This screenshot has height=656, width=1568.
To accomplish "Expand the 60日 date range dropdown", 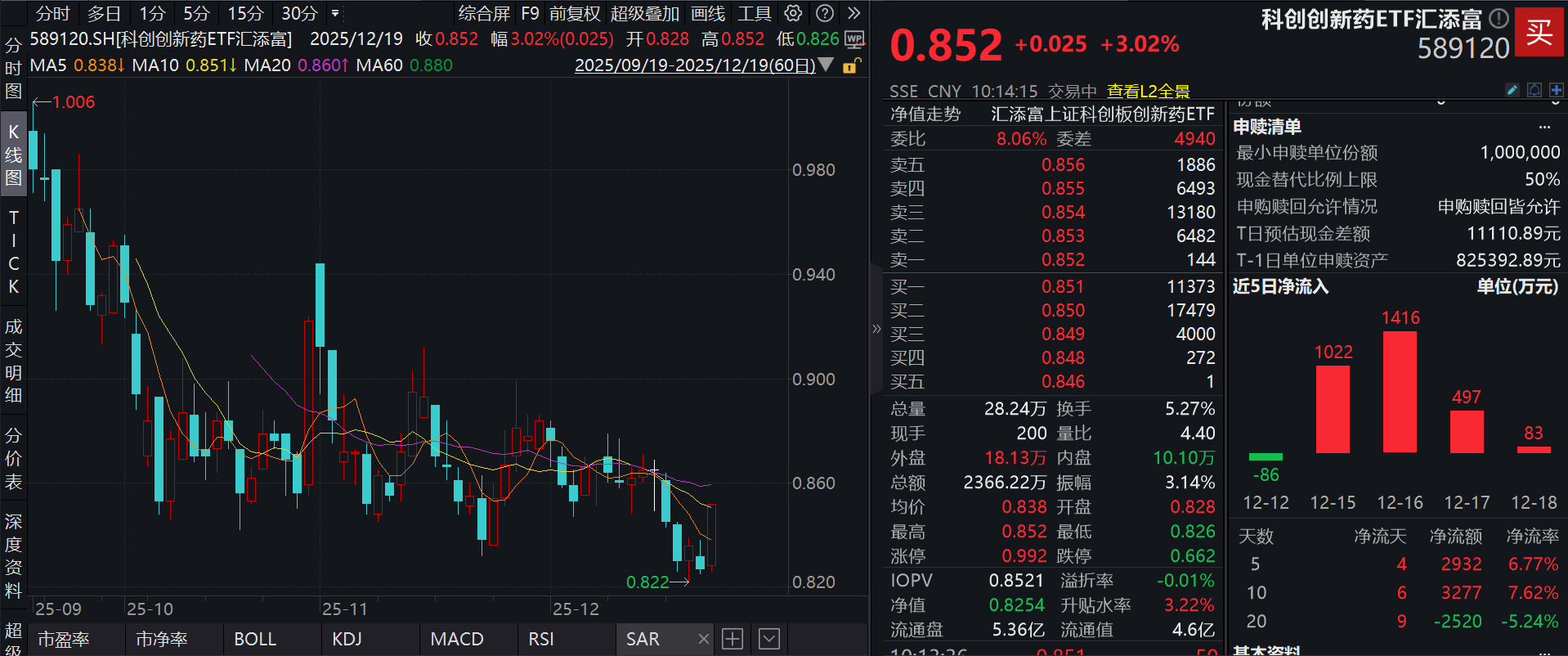I will (826, 65).
